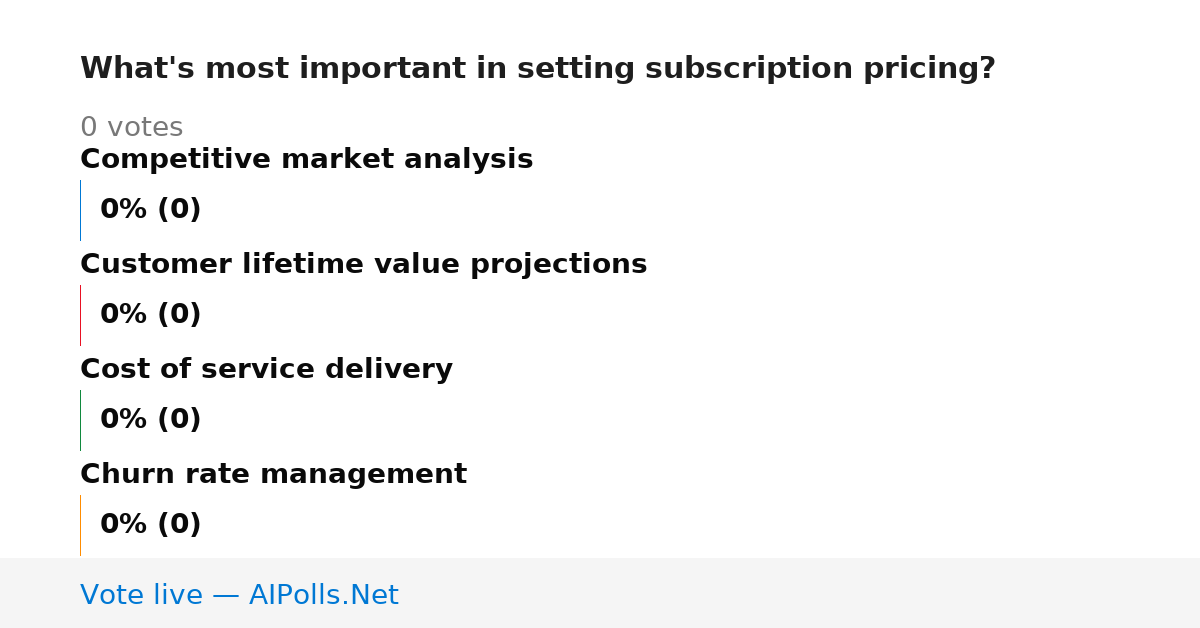Click the poll question title text
1200x628 pixels.
[538, 69]
